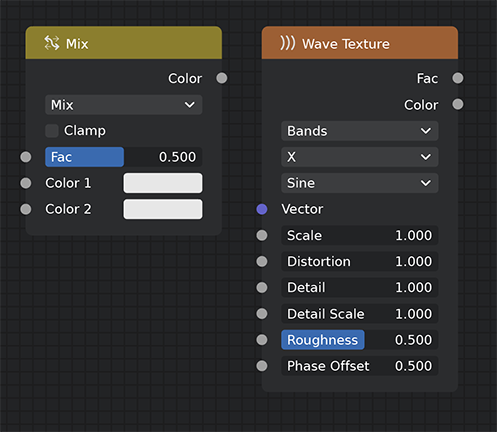Click the Color 2 input socket
This screenshot has height=432, width=497.
(x=26, y=209)
